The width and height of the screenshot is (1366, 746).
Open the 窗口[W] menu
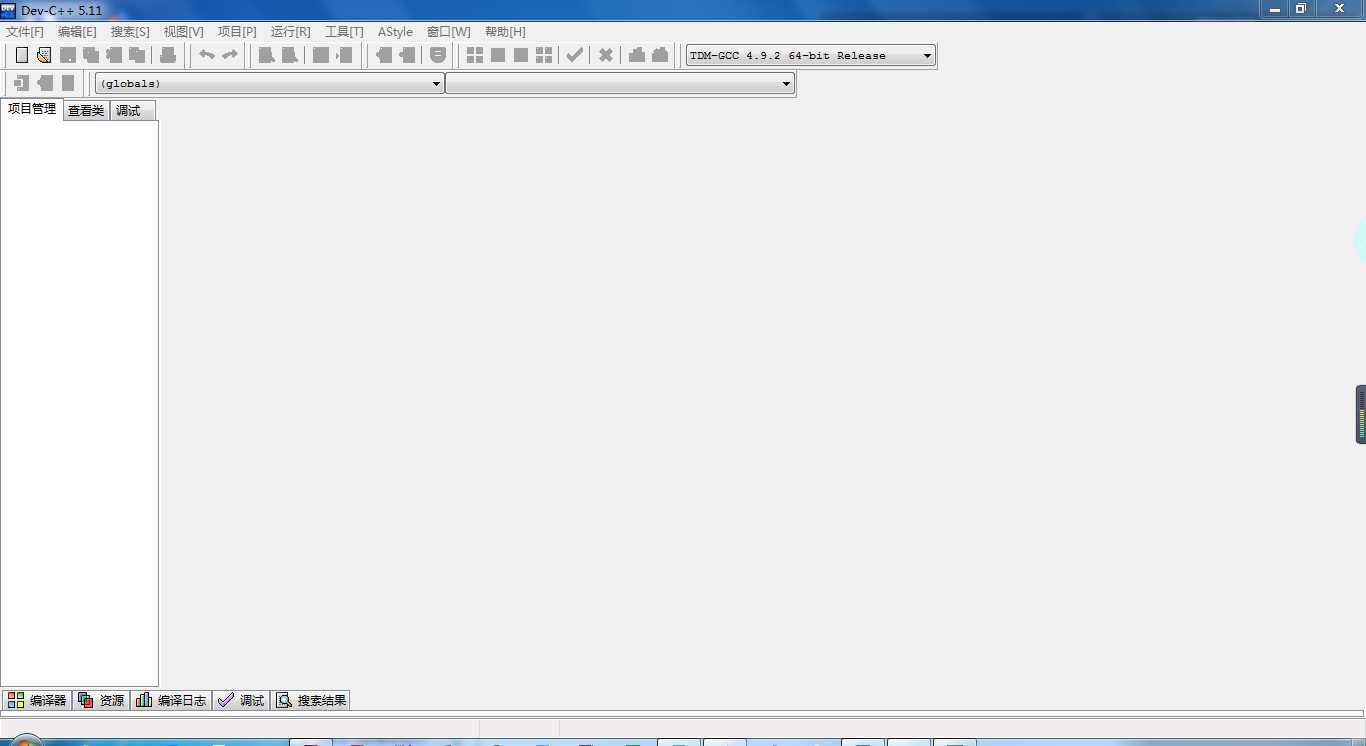click(448, 32)
